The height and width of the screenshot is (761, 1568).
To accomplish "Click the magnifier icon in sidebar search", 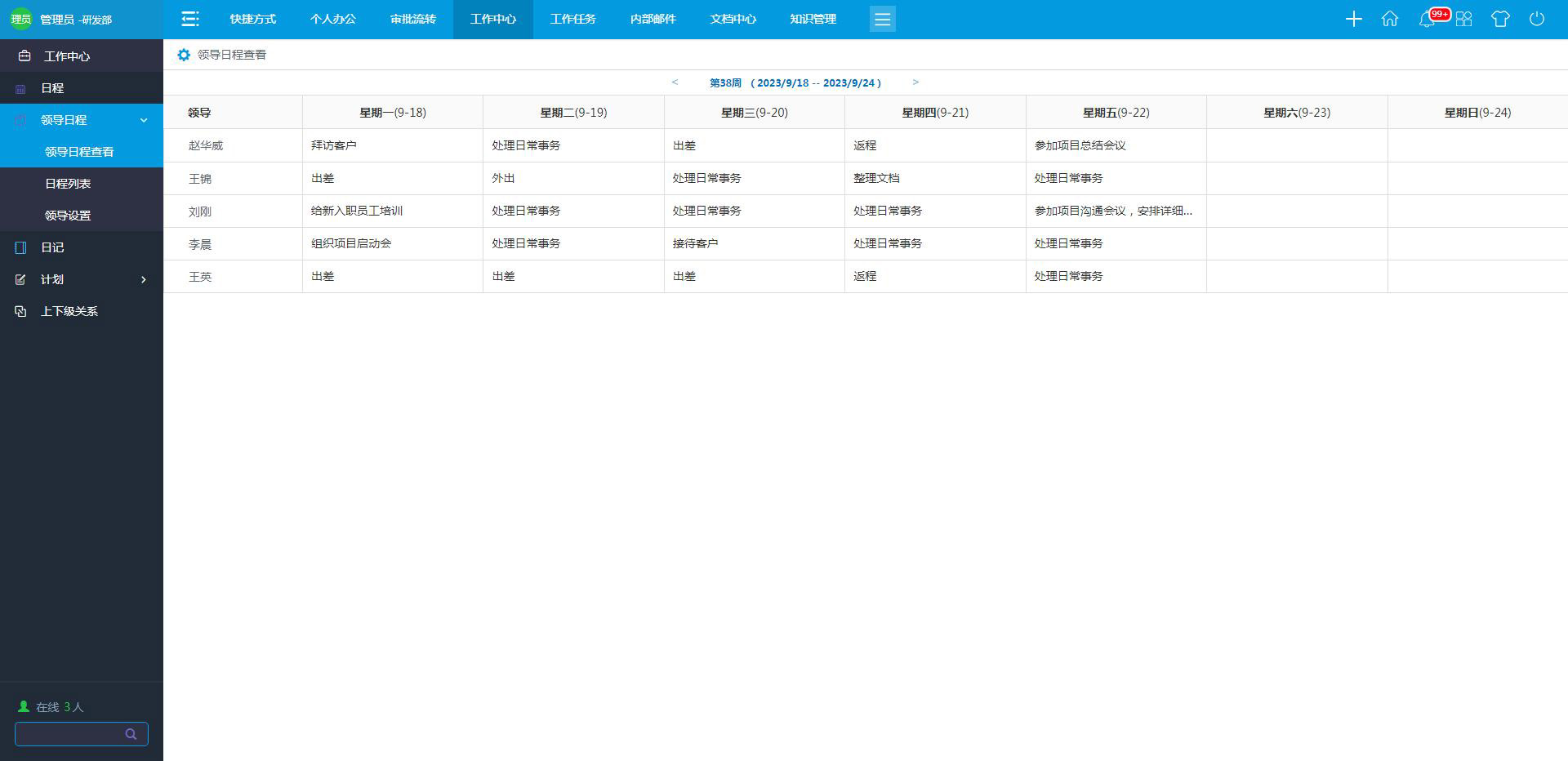I will (x=131, y=734).
